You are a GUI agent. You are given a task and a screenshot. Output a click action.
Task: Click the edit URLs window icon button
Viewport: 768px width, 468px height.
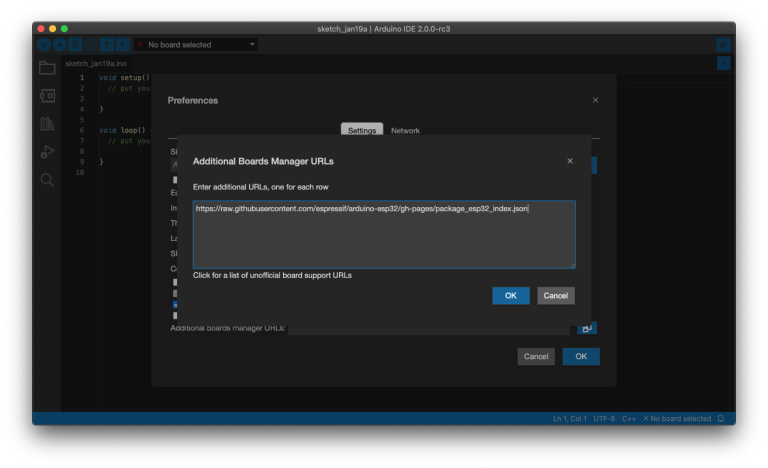(x=587, y=328)
